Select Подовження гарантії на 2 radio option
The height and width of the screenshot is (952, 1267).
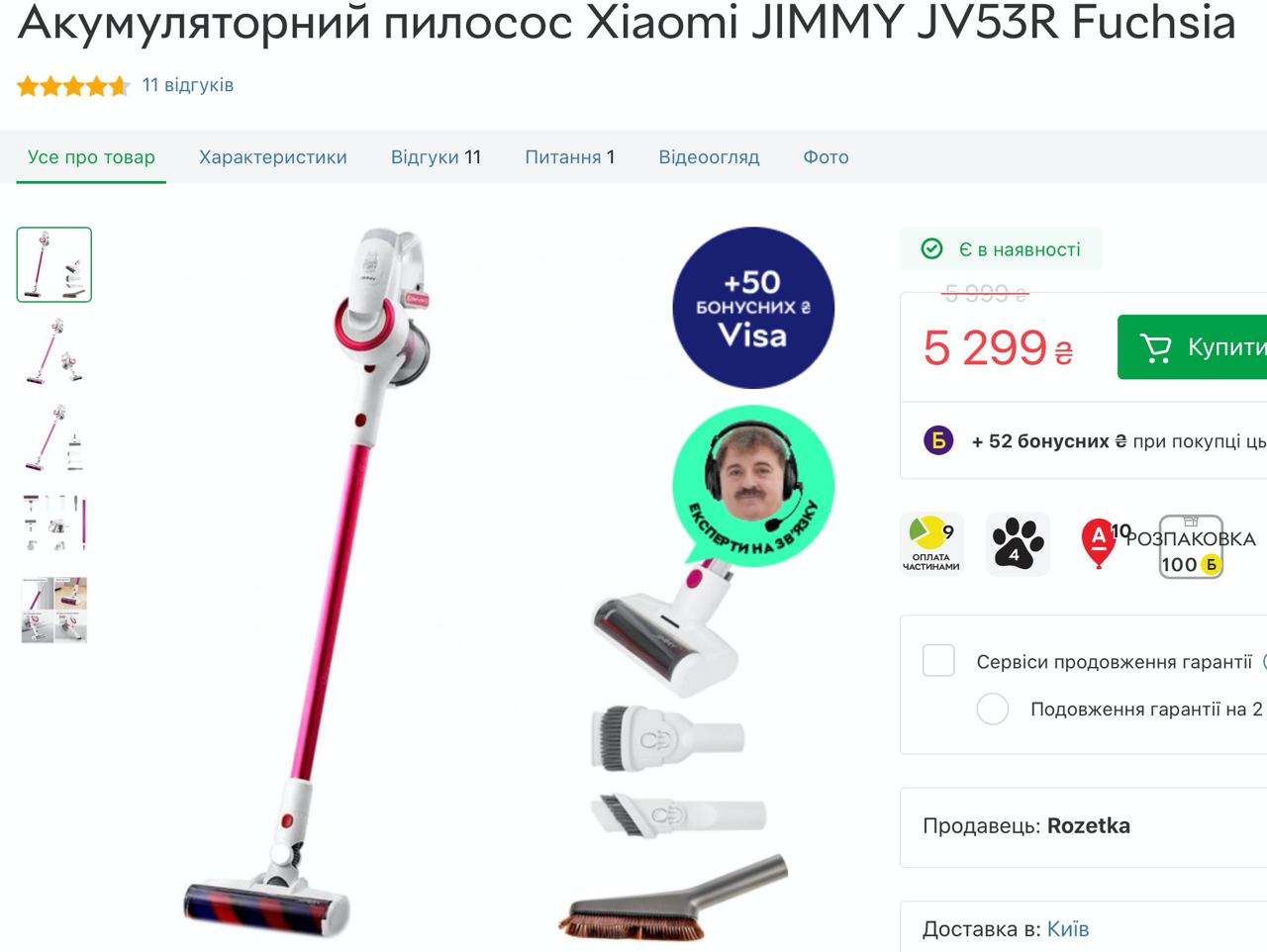993,709
